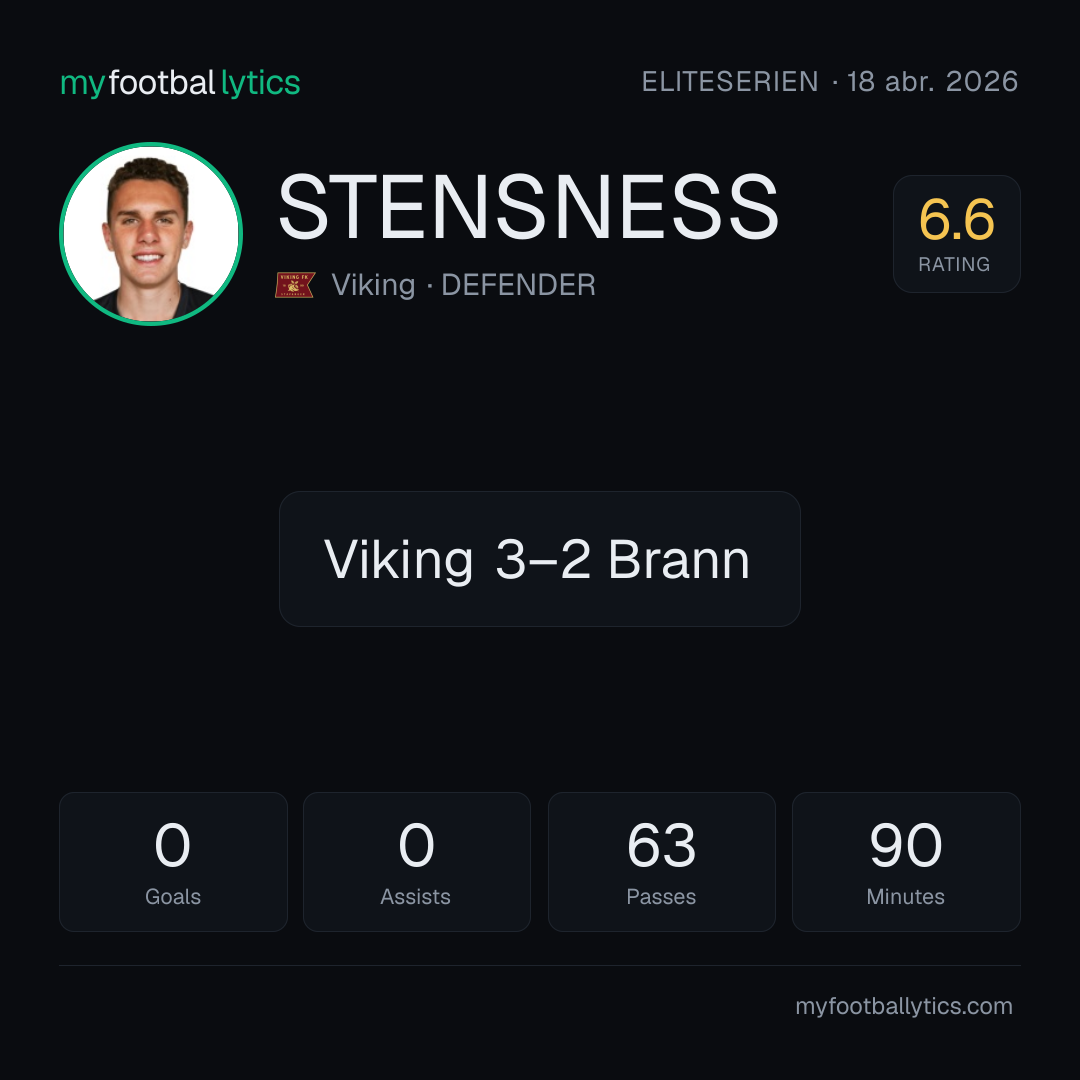The width and height of the screenshot is (1080, 1080).
Task: Click the 3–2 scoreline
Action: 543,559
